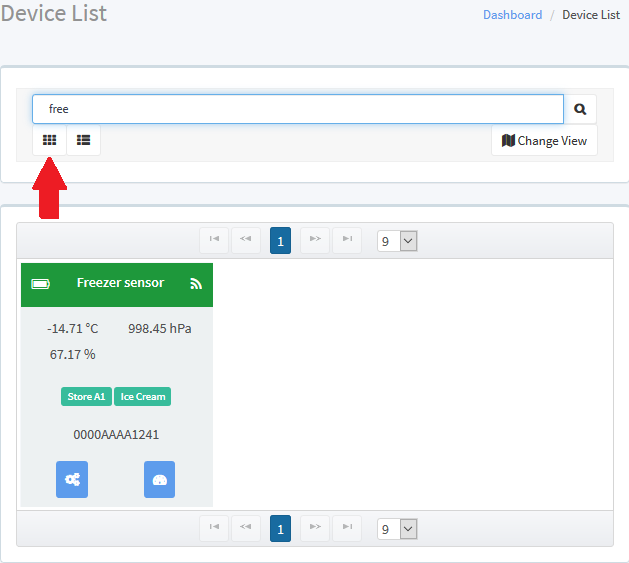Open rows-per-page dropdown in top paginator

click(397, 241)
